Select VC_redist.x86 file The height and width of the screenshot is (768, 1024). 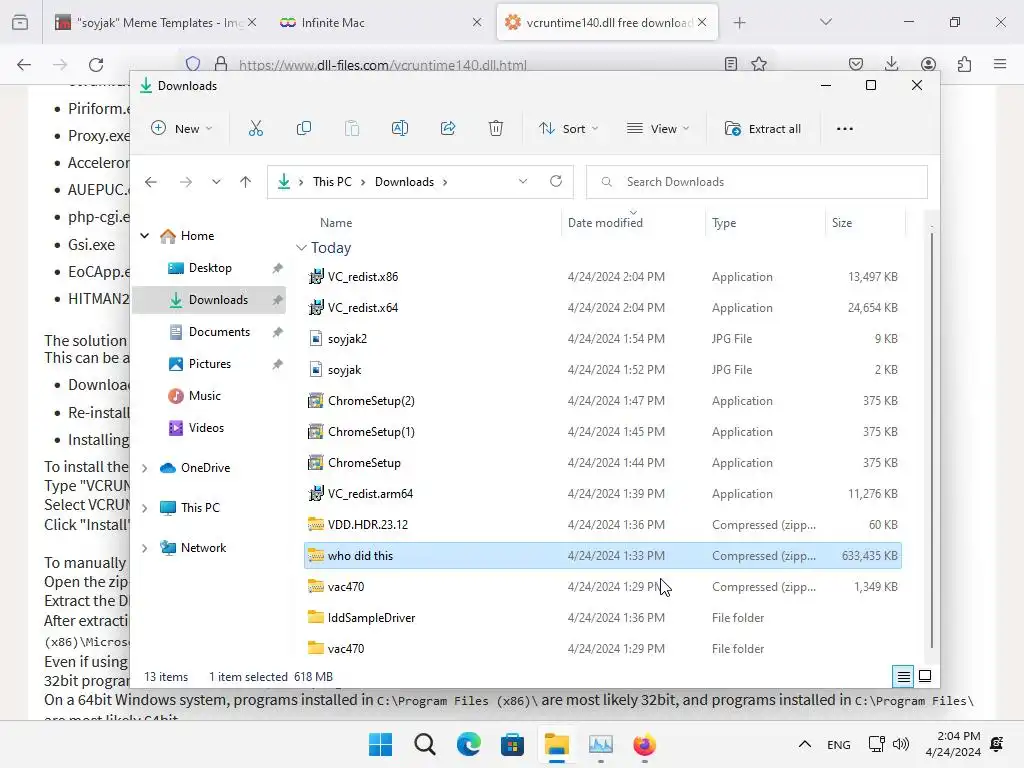pos(602,276)
